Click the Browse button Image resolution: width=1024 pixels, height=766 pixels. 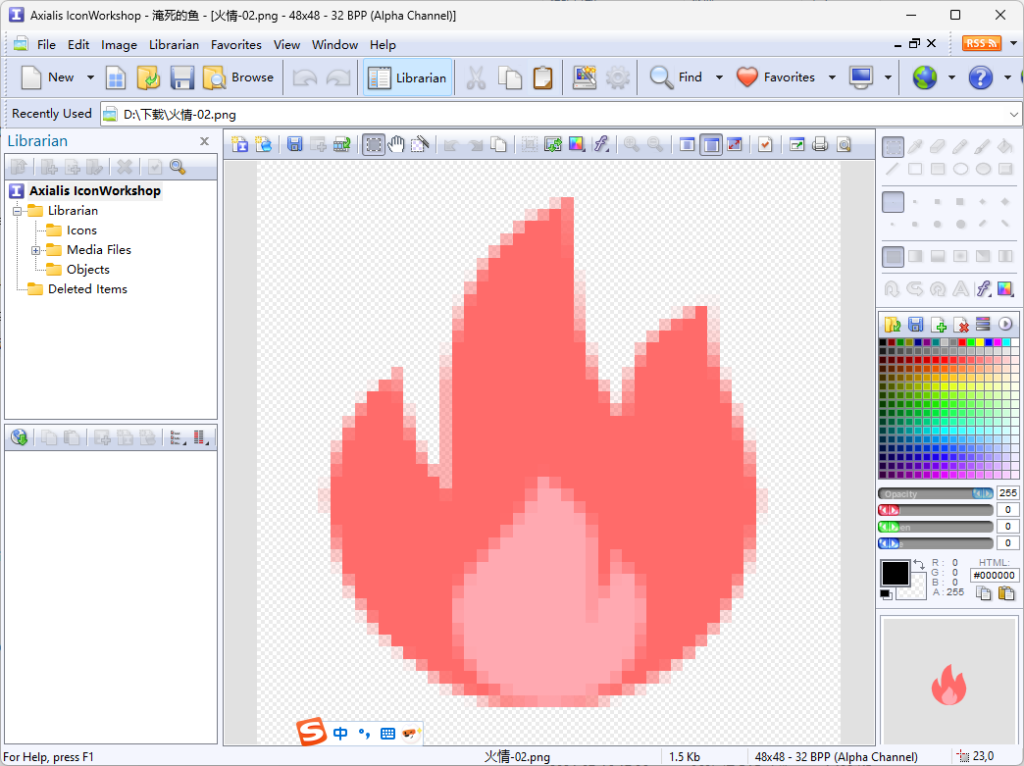point(239,78)
